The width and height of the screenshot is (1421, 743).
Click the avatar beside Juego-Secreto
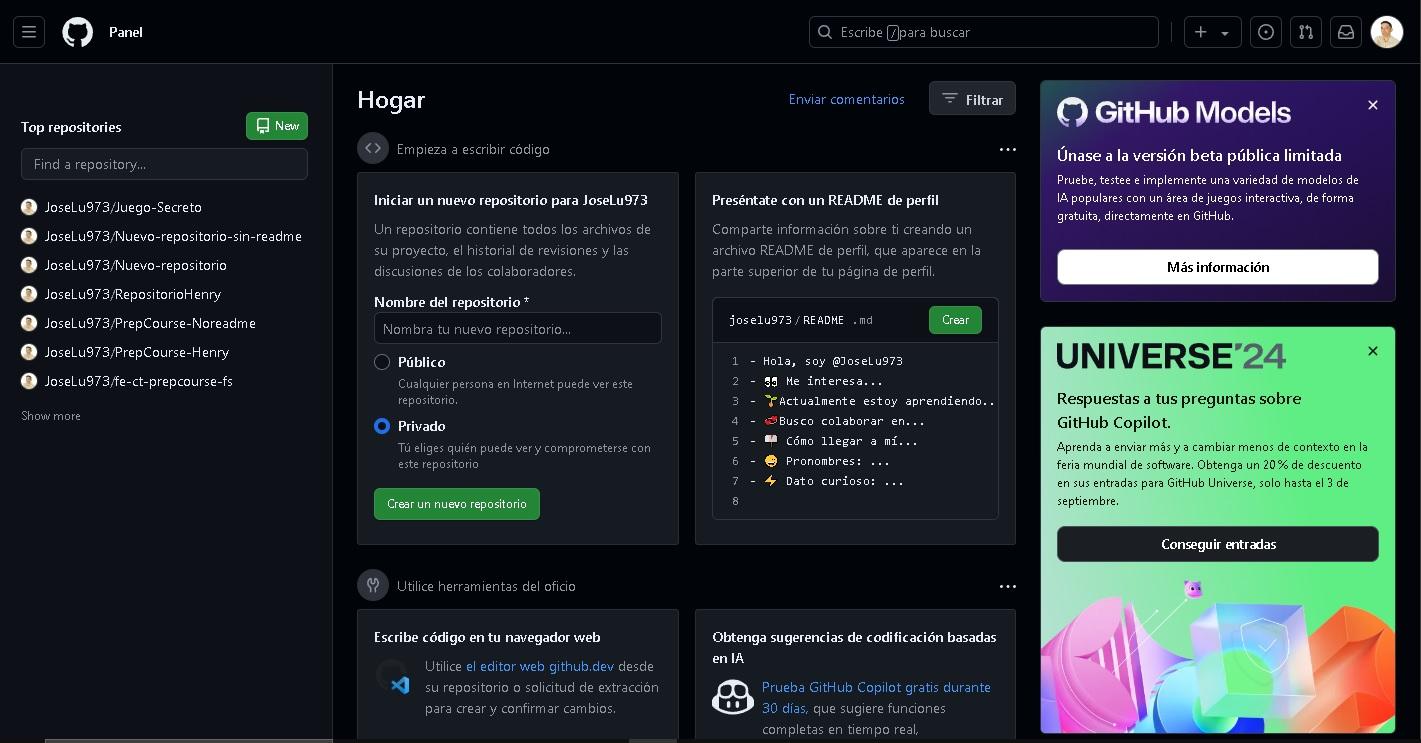click(x=29, y=207)
